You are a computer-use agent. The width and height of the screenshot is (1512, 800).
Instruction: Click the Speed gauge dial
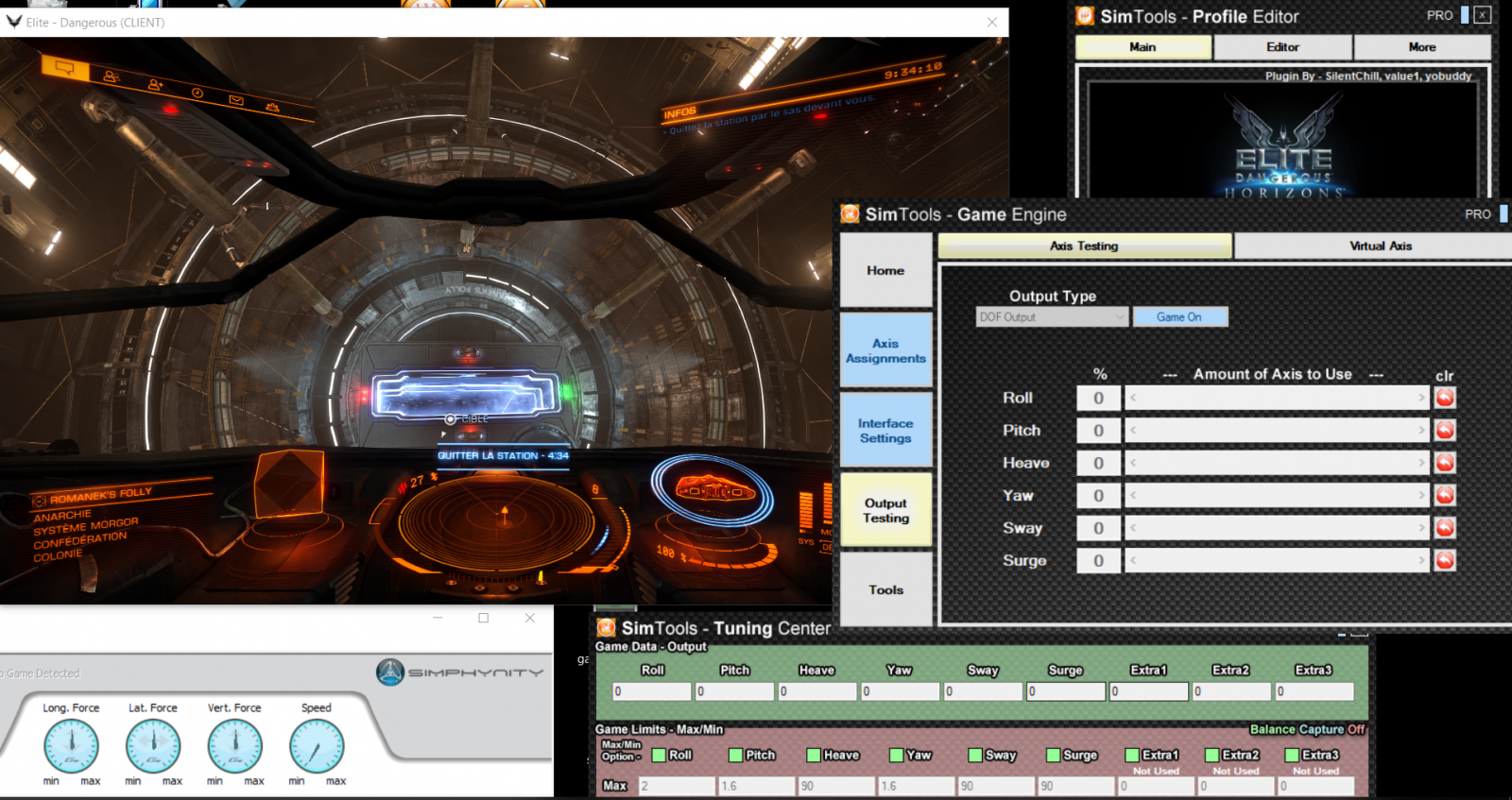click(317, 746)
